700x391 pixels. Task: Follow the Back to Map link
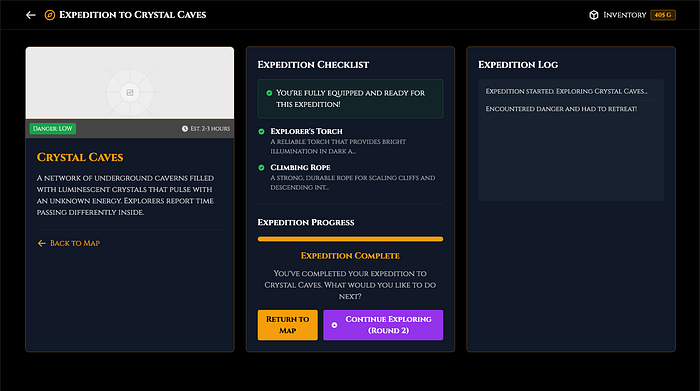coord(69,243)
